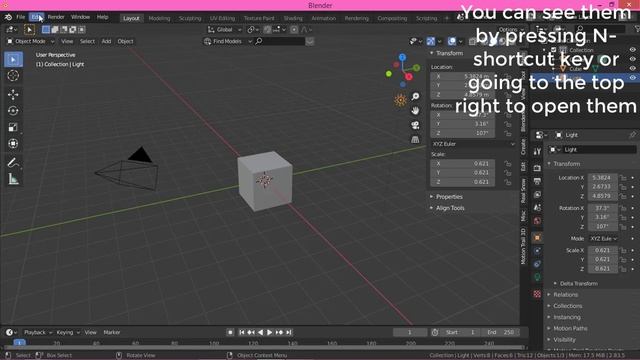Open the Edit menu
The height and width of the screenshot is (360, 640).
click(36, 17)
